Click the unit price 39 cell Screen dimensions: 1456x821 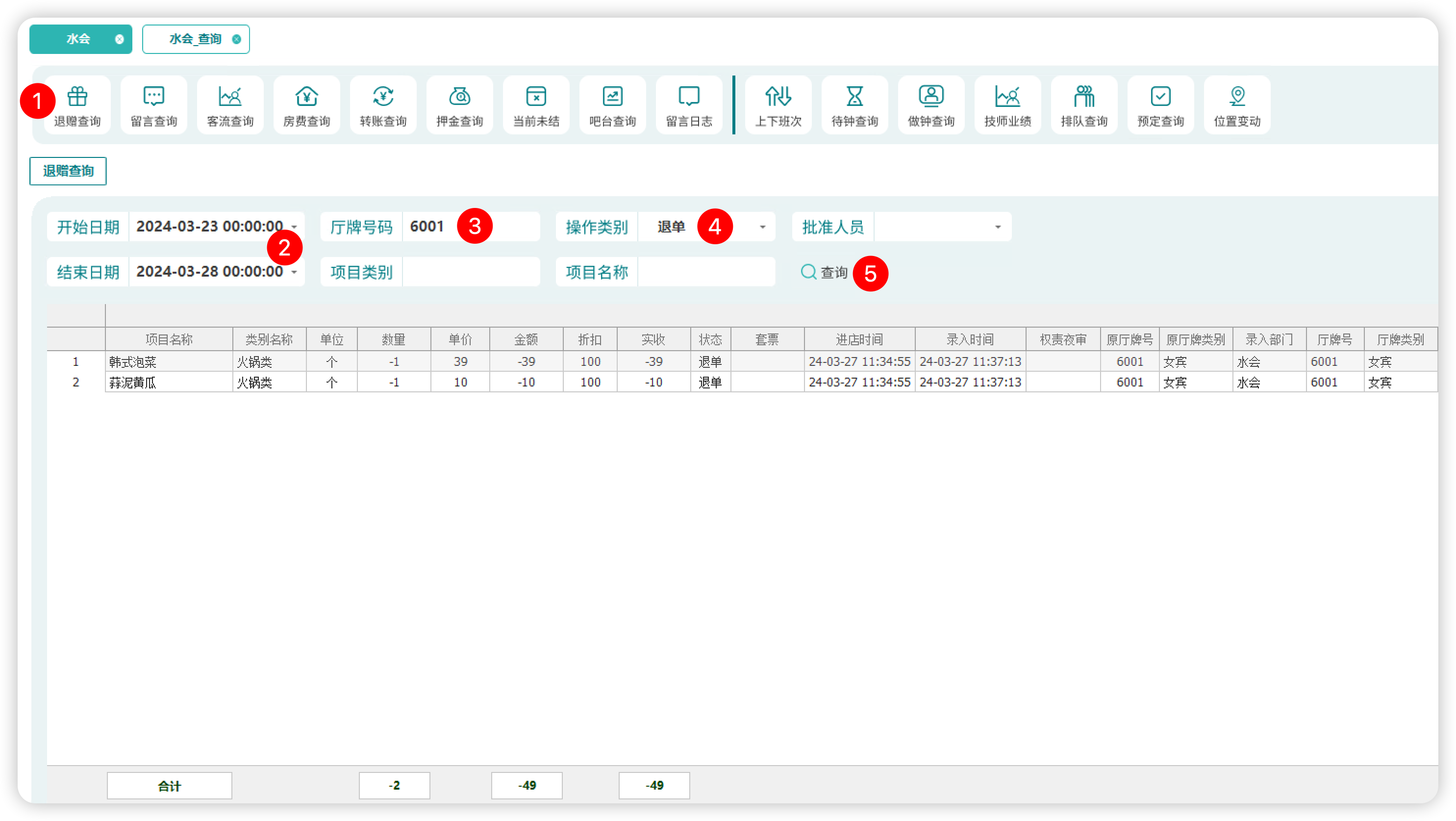click(x=460, y=361)
